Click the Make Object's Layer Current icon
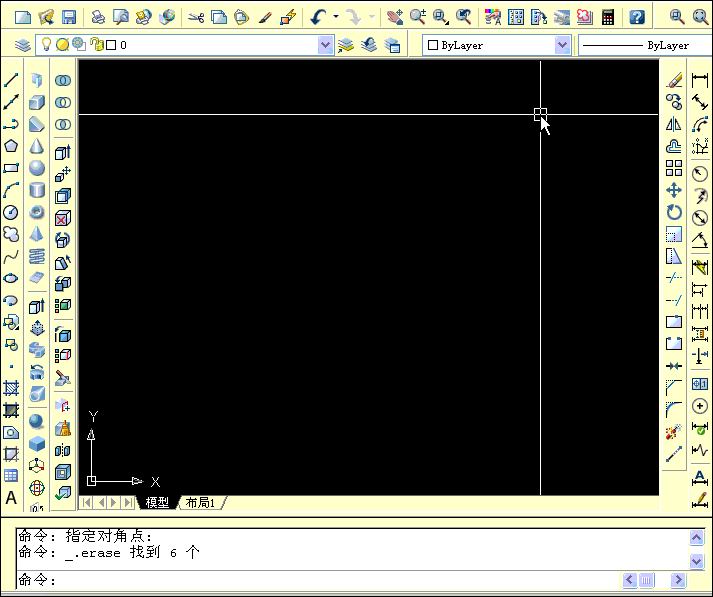The width and height of the screenshot is (713, 597). pos(346,45)
